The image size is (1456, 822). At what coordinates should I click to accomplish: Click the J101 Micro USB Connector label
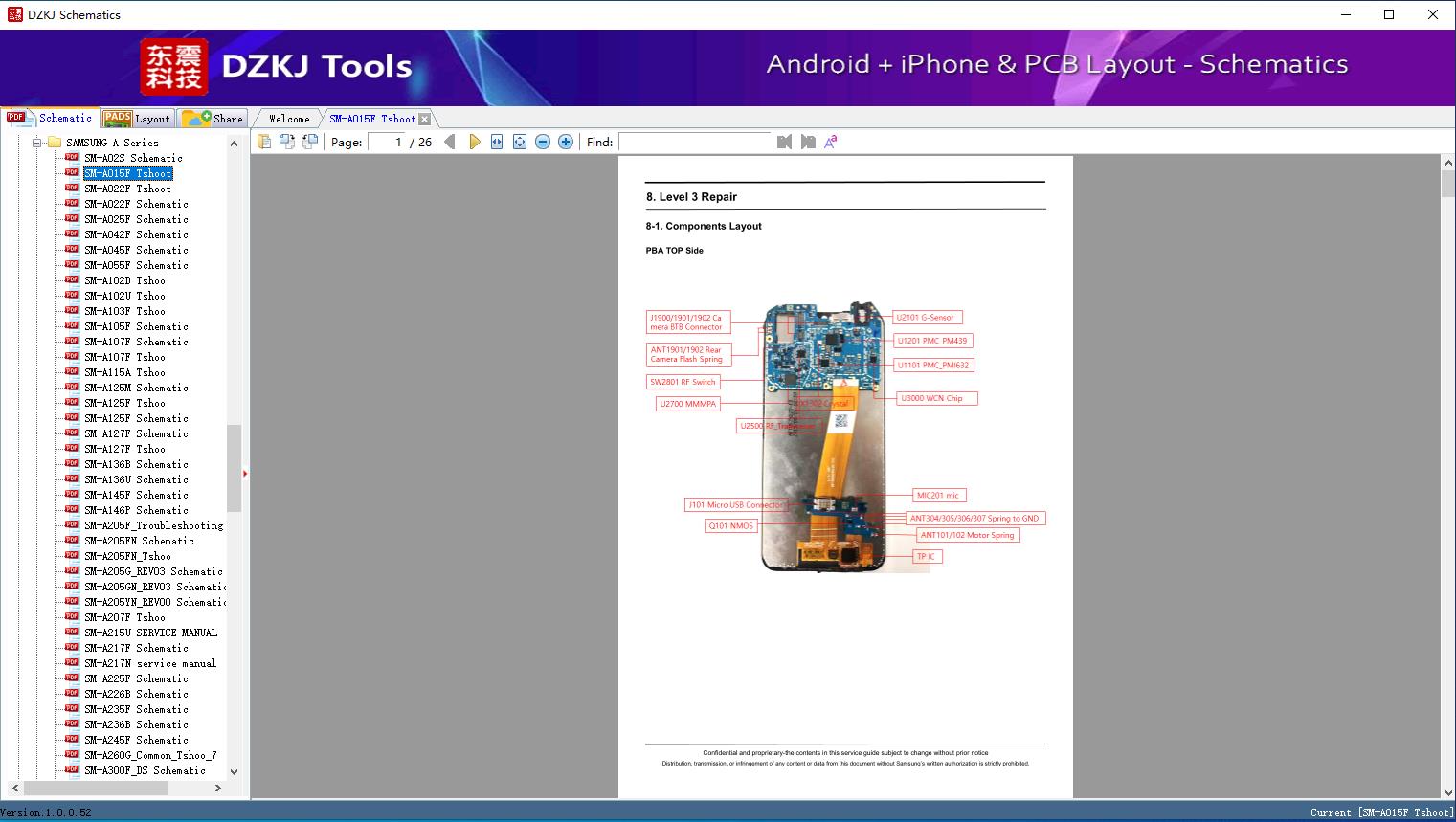tap(736, 504)
